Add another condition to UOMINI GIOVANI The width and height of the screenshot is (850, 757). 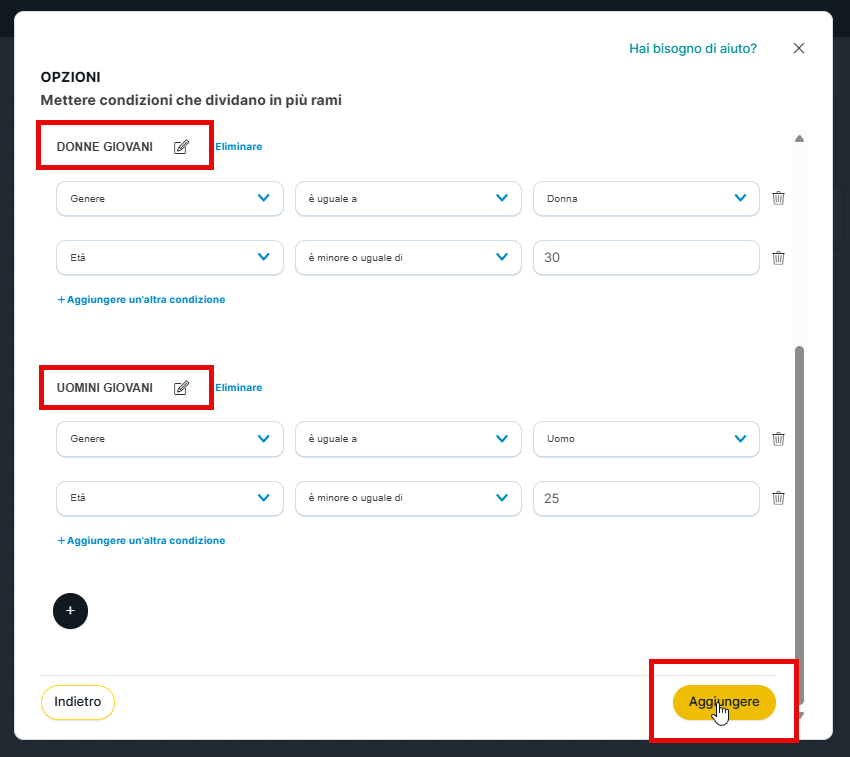click(x=141, y=541)
